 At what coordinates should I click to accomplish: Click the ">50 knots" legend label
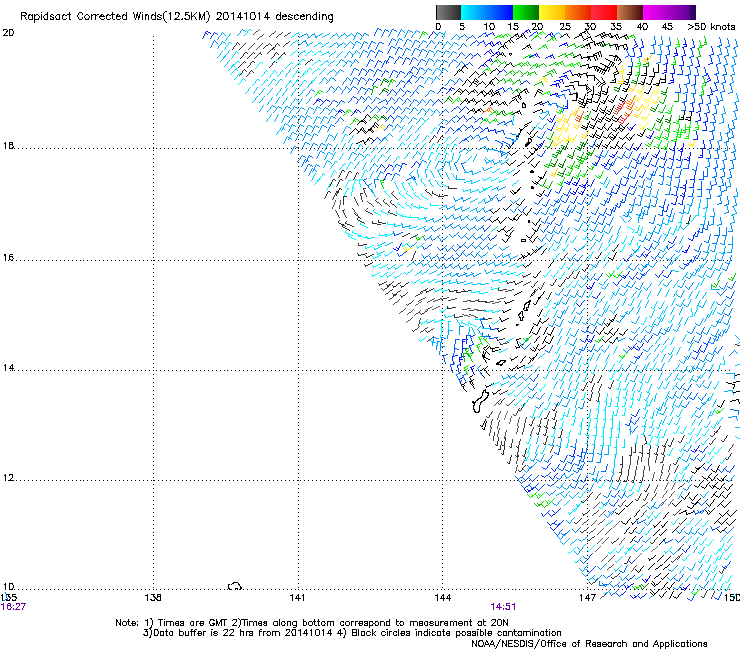pyautogui.click(x=711, y=26)
